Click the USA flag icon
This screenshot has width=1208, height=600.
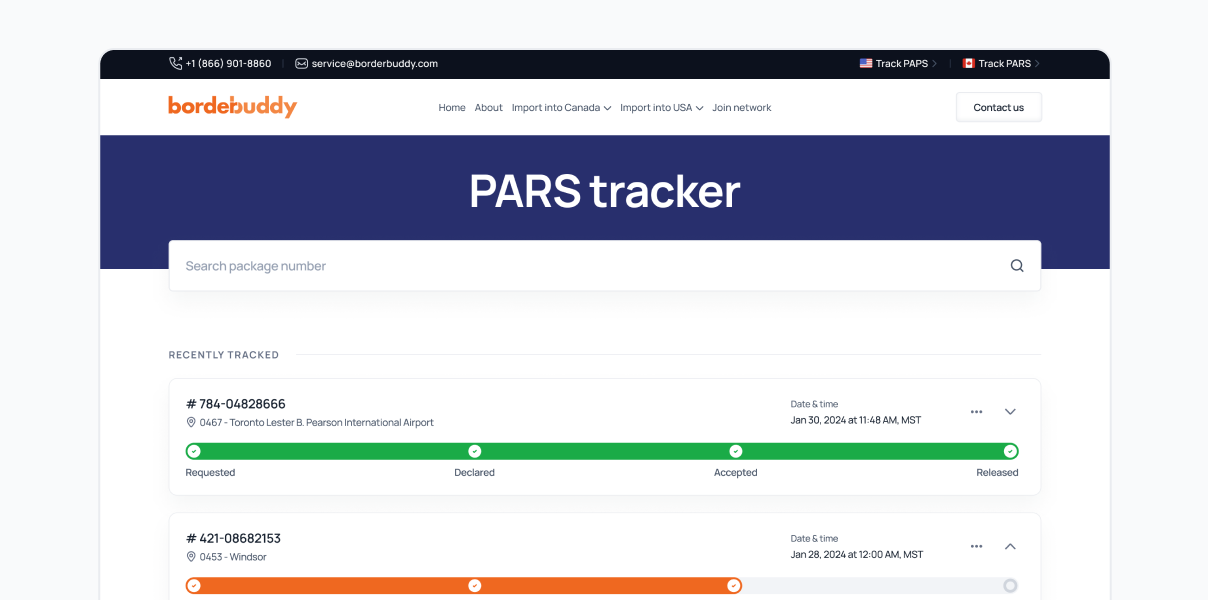(x=866, y=63)
